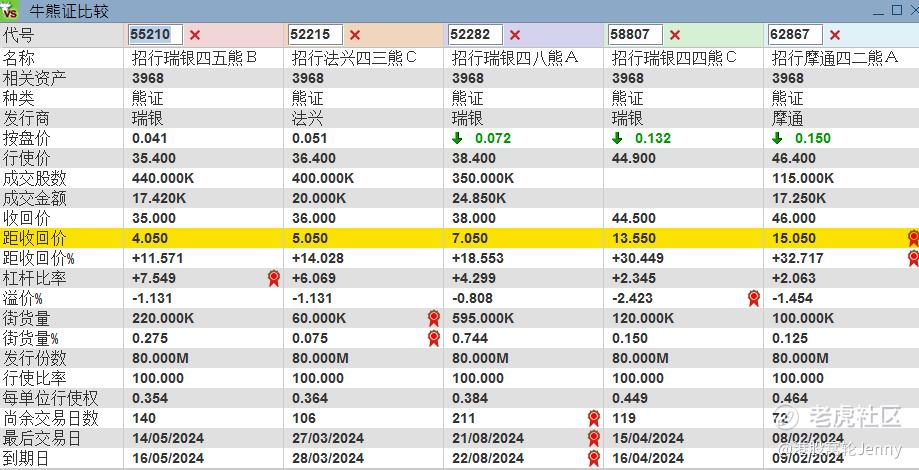This screenshot has width=919, height=470.
Task: Click the code input field showing 55210
Action: coord(155,35)
